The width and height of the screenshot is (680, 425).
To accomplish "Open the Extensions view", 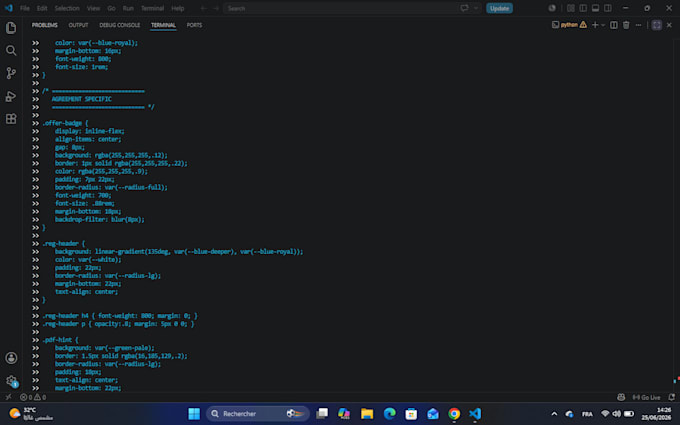I will coord(11,119).
